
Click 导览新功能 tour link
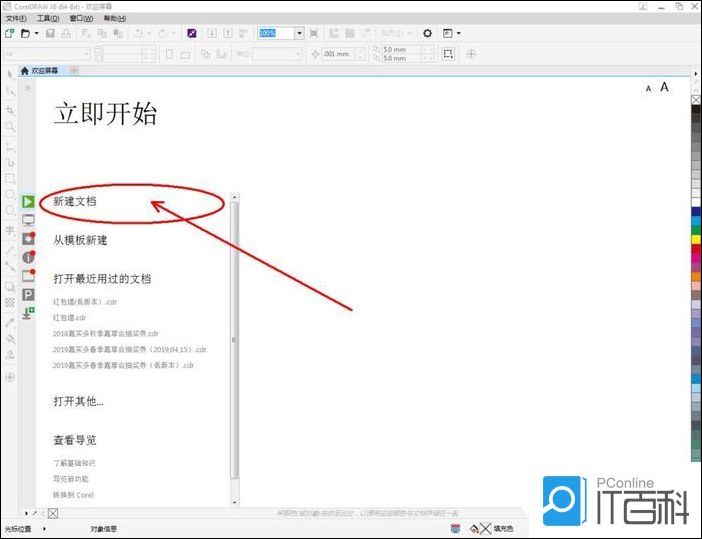tap(71, 479)
